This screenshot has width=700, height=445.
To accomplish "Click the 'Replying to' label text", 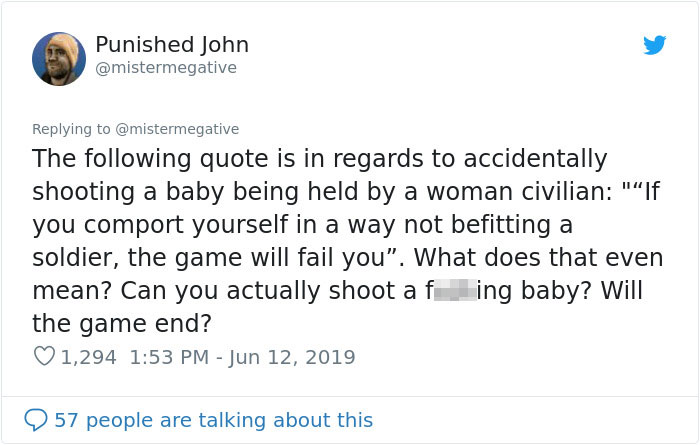I will (71, 129).
